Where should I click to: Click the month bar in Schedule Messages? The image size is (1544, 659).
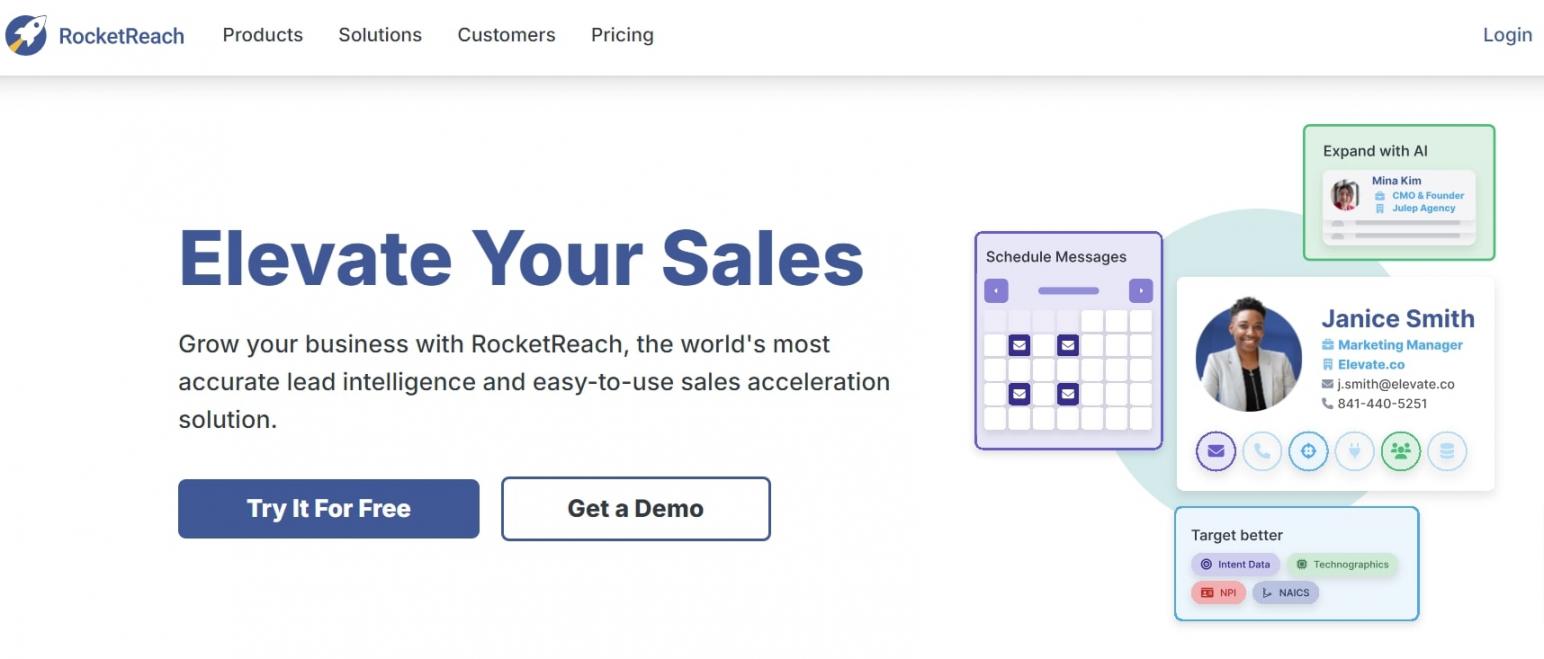coord(1068,291)
